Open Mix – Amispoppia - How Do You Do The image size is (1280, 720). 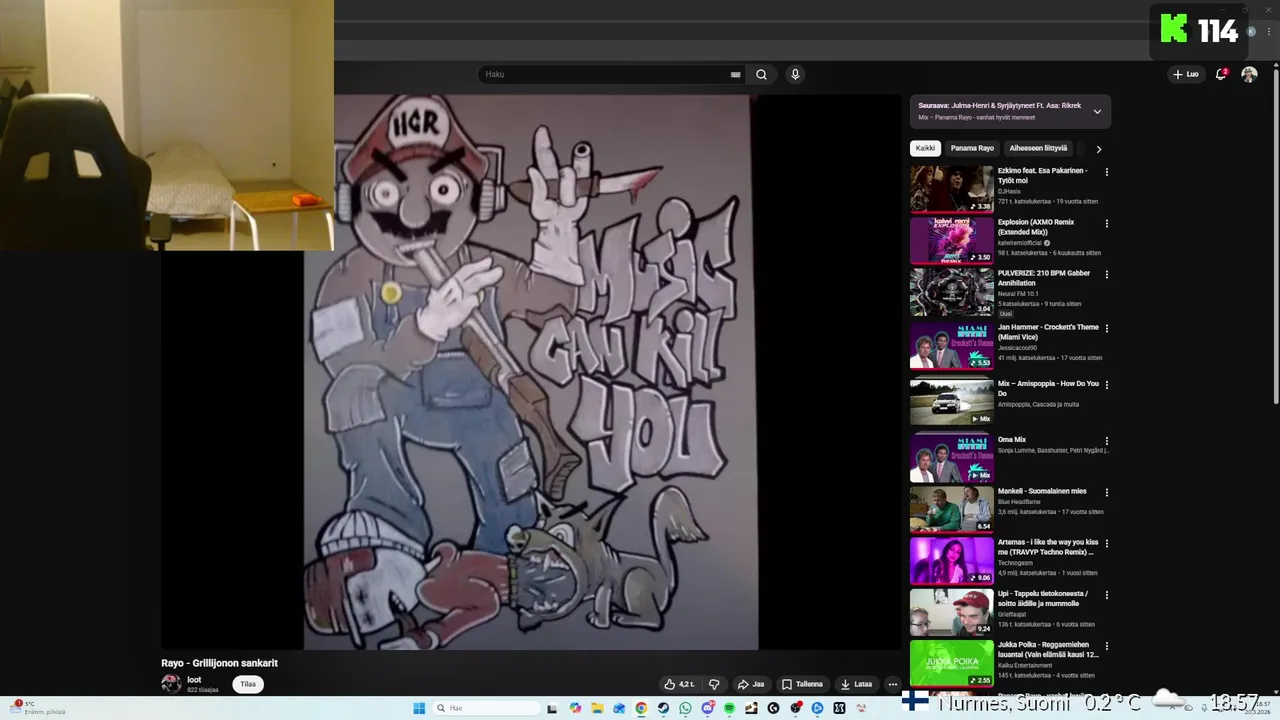pyautogui.click(x=1048, y=388)
